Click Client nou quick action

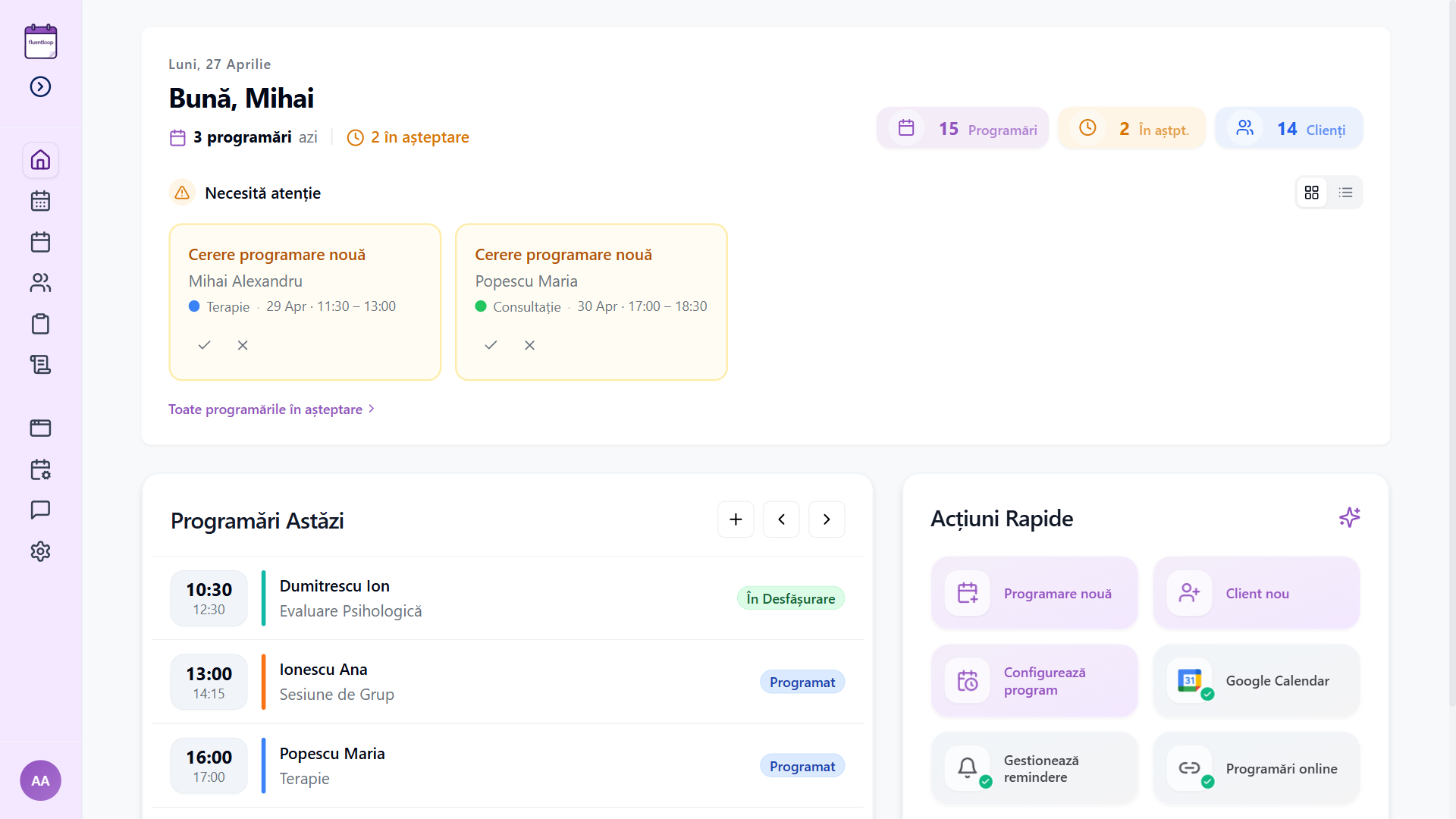click(1257, 593)
